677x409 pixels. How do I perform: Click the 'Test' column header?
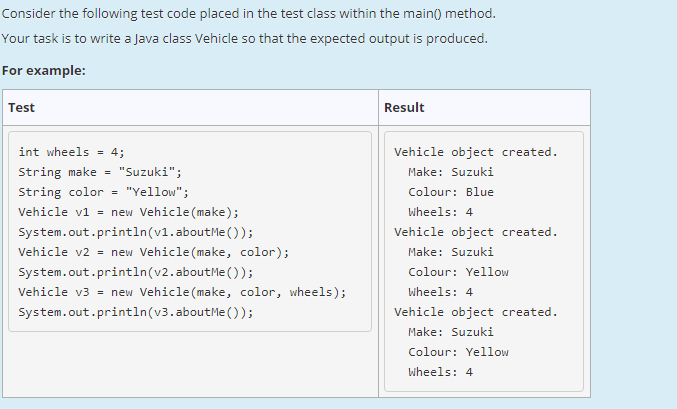click(21, 108)
